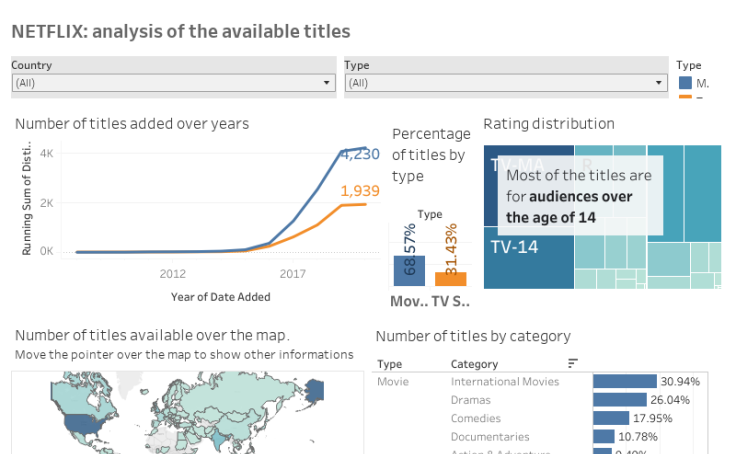Image resolution: width=736 pixels, height=454 pixels.
Task: Click 'Number of titles by category' title
Action: (473, 336)
